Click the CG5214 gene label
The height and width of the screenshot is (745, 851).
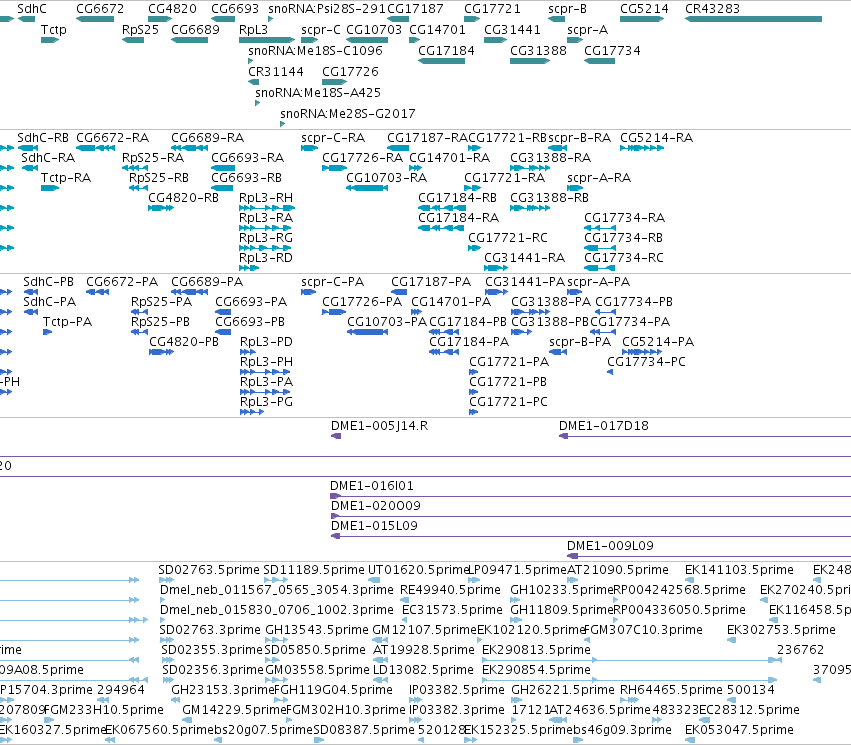644,9
